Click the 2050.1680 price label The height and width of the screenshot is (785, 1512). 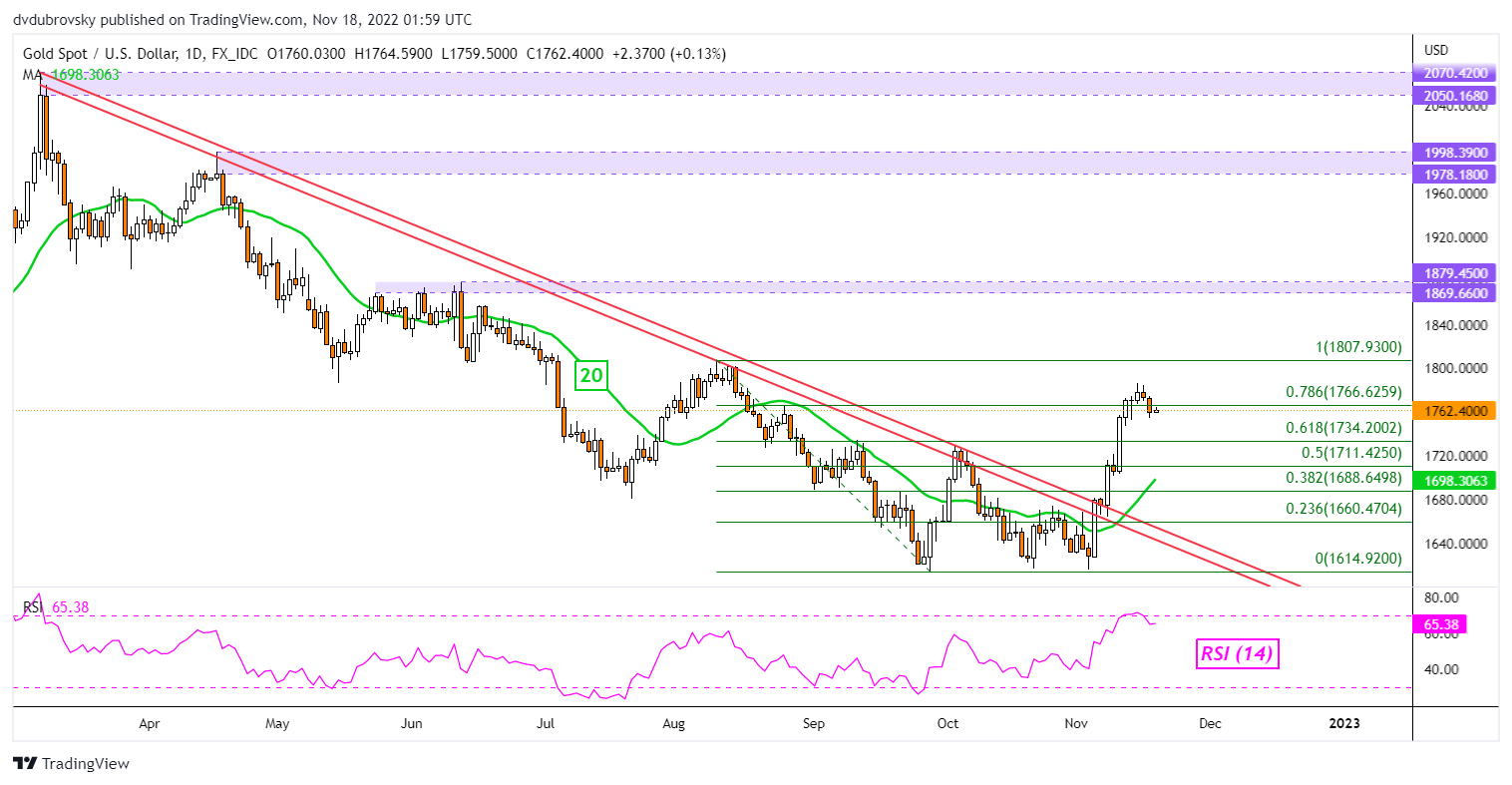pos(1455,96)
